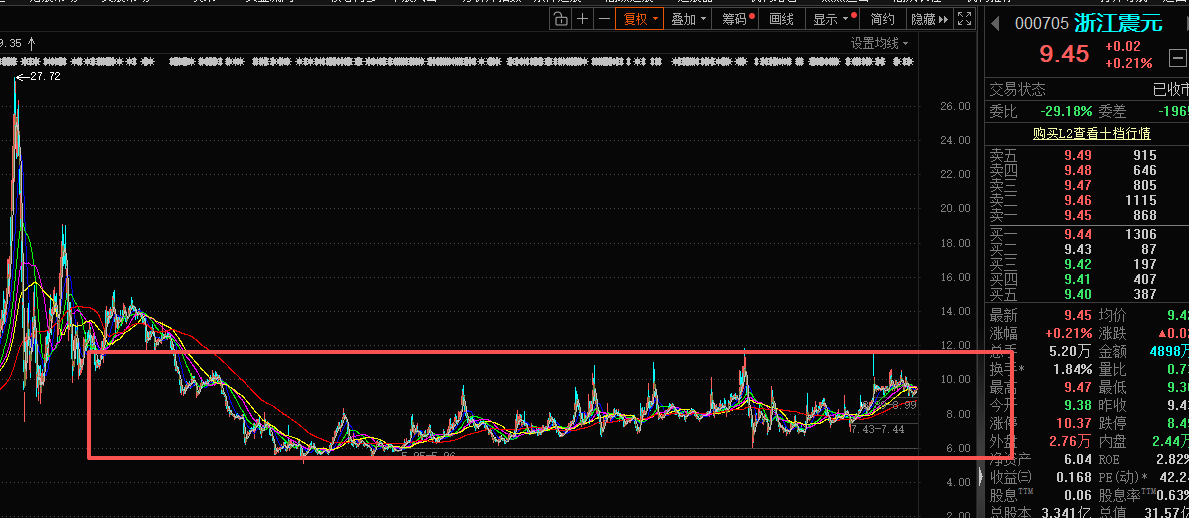Select the 买三 price 9.42
This screenshot has width=1189, height=518.
tap(1078, 264)
